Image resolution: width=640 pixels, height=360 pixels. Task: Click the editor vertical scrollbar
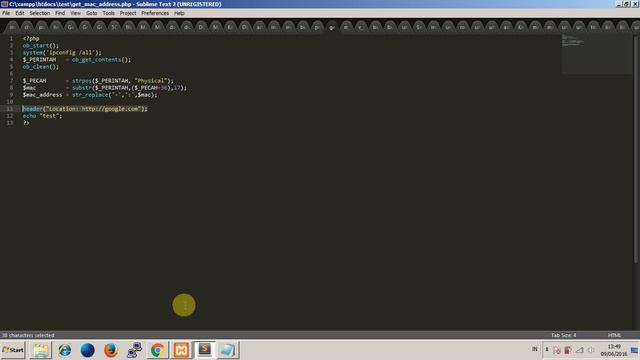click(636, 149)
